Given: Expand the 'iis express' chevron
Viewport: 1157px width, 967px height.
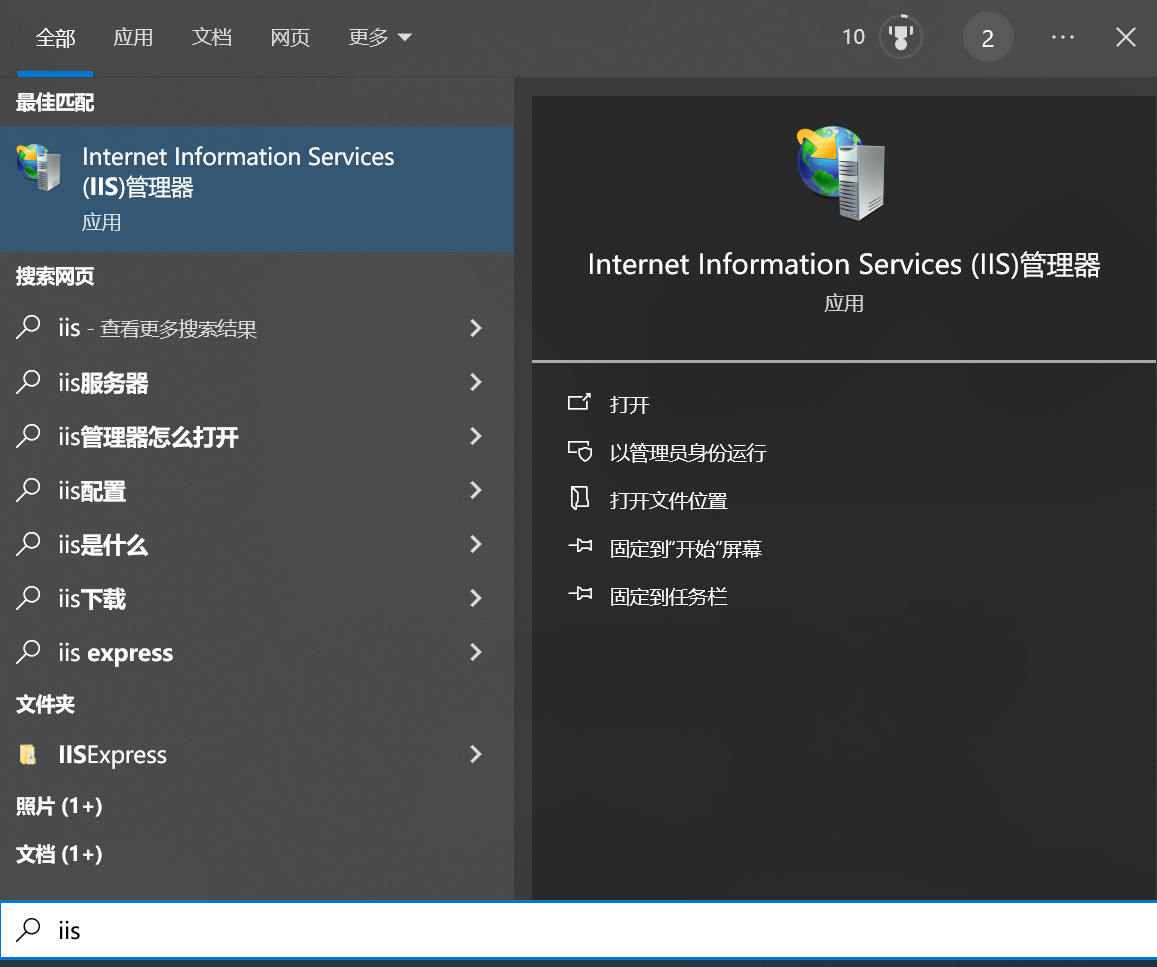Looking at the screenshot, I should [476, 652].
